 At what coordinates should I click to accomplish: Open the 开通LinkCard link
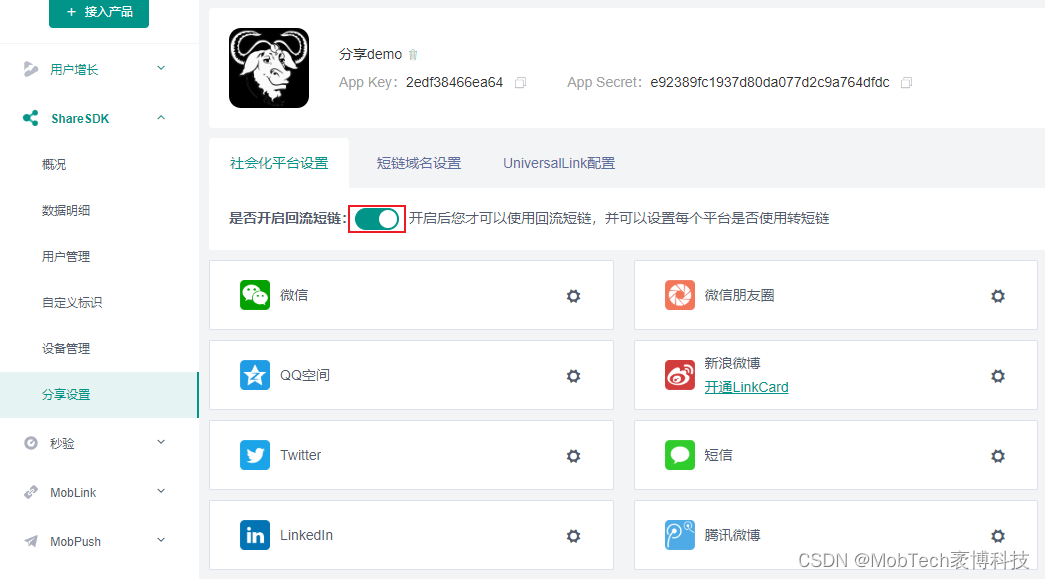pyautogui.click(x=746, y=386)
